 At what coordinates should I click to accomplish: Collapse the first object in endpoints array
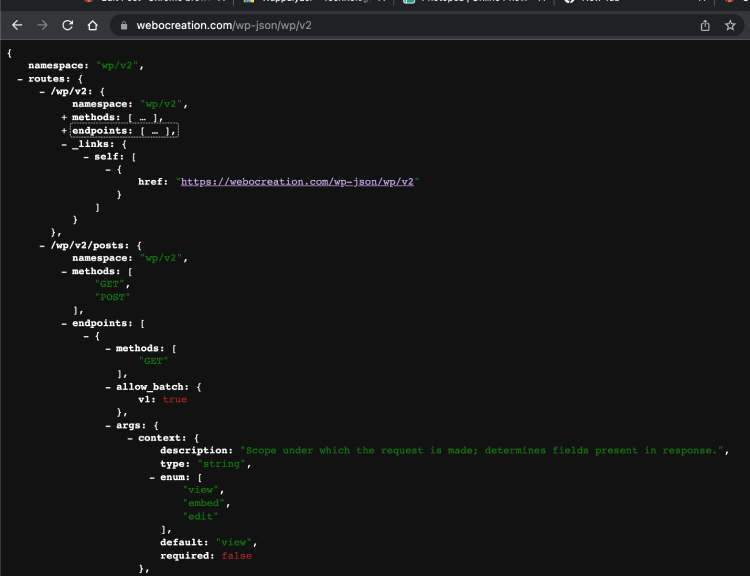86,336
